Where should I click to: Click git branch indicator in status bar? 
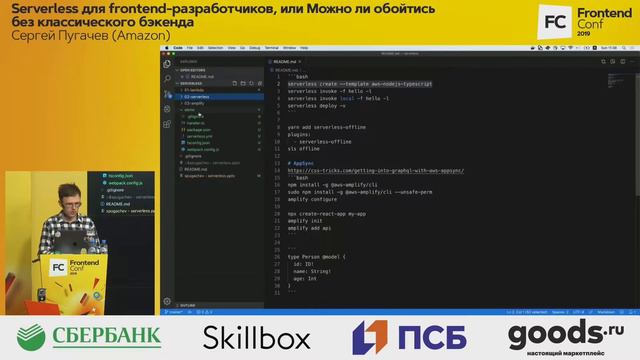click(x=175, y=312)
